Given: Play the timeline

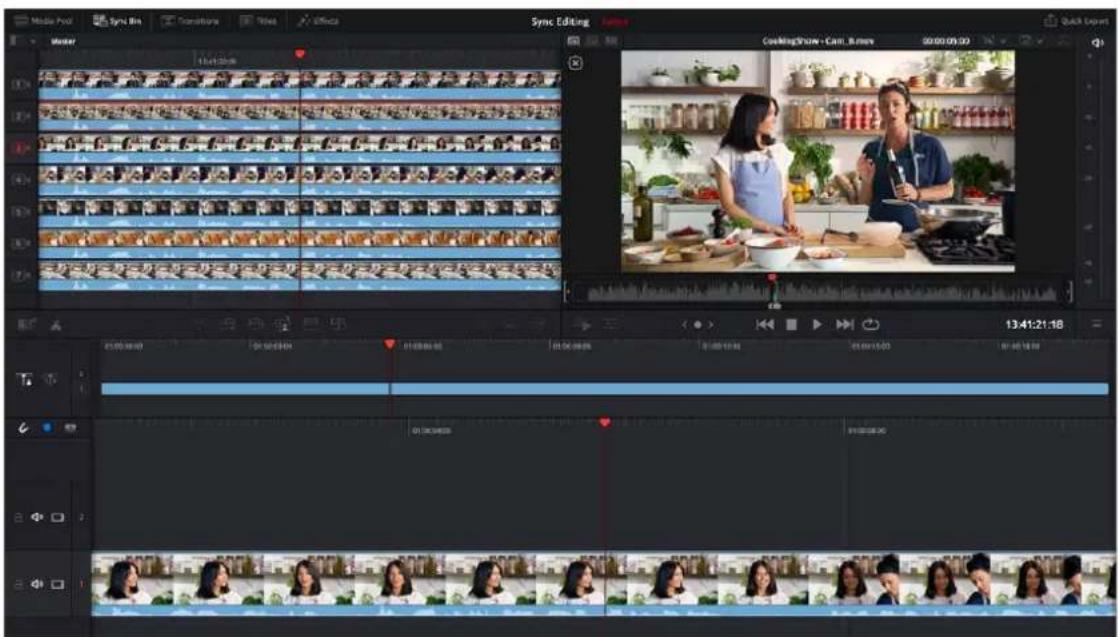Looking at the screenshot, I should click(817, 325).
